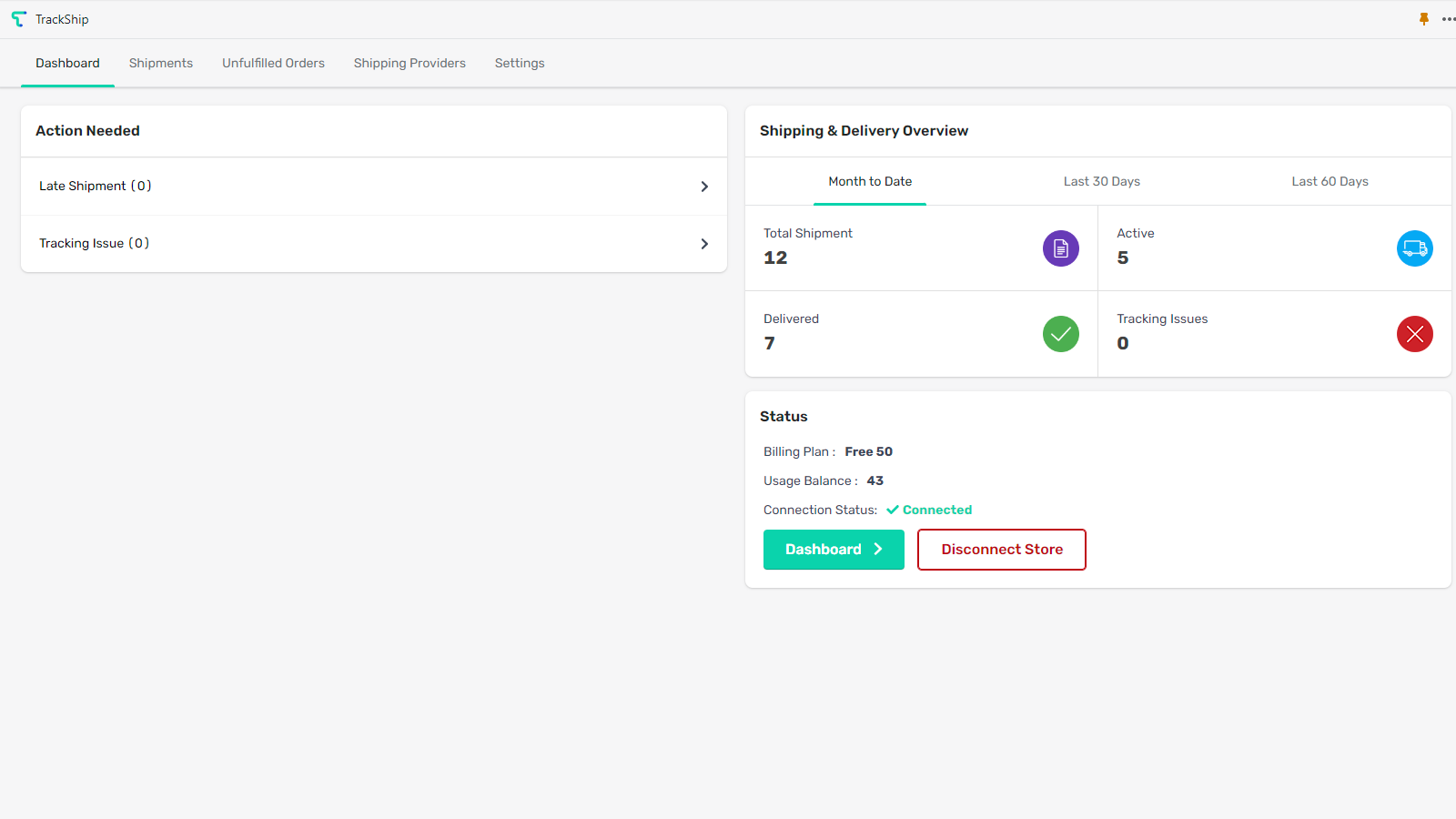This screenshot has width=1456, height=819.
Task: View Unfulfilled Orders
Action: (x=273, y=63)
